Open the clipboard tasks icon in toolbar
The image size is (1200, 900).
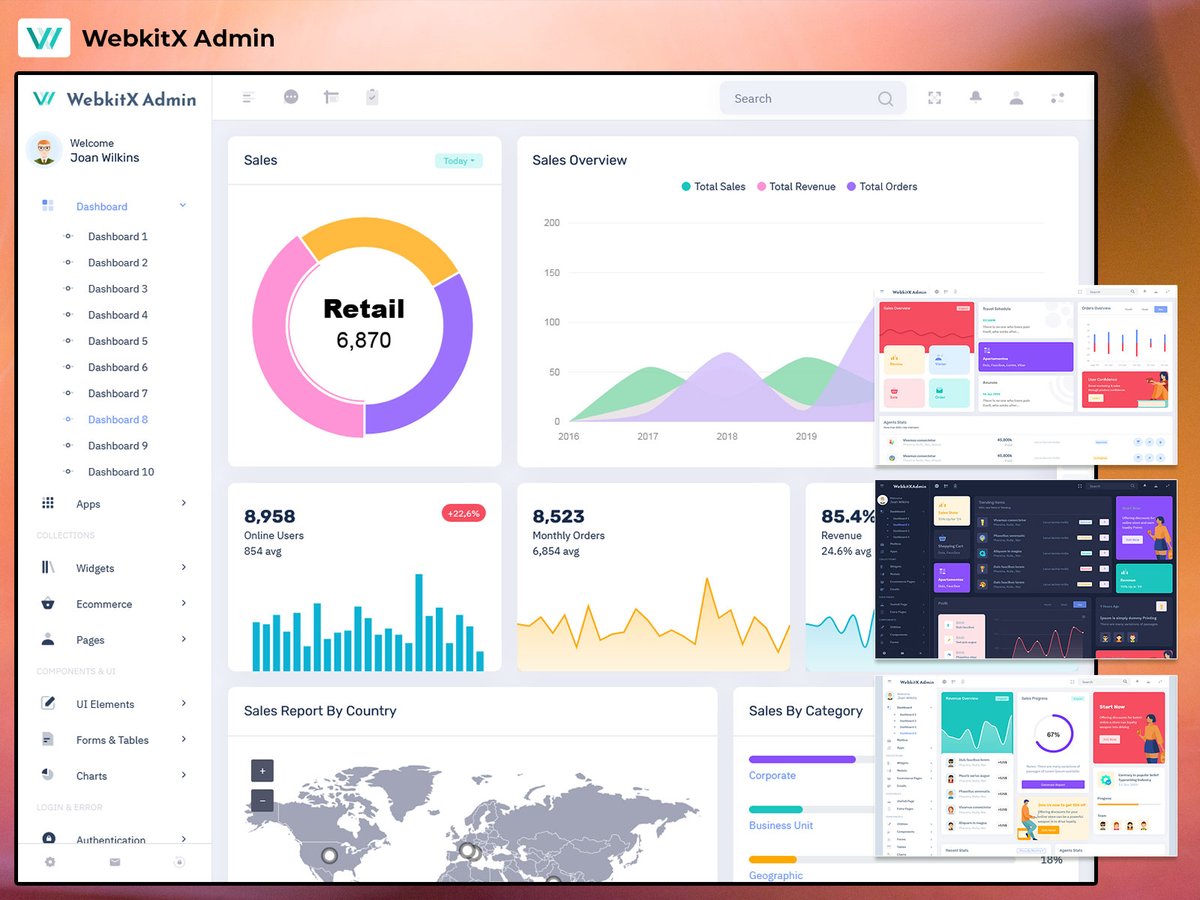click(371, 97)
